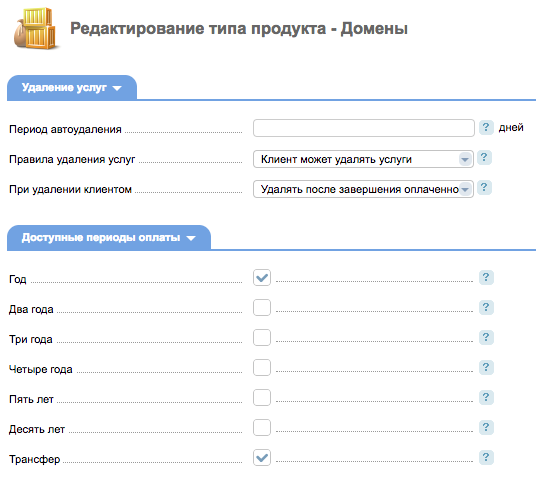Image resolution: width=536 pixels, height=486 pixels.
Task: Show help hint for Пять лет period
Action: pos(486,397)
